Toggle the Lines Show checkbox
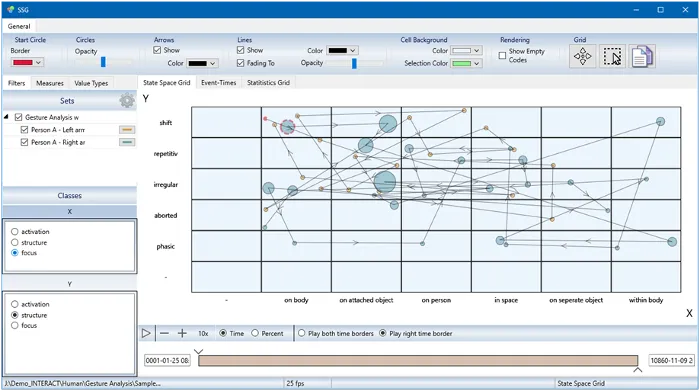This screenshot has height=391, width=700. tap(241, 50)
